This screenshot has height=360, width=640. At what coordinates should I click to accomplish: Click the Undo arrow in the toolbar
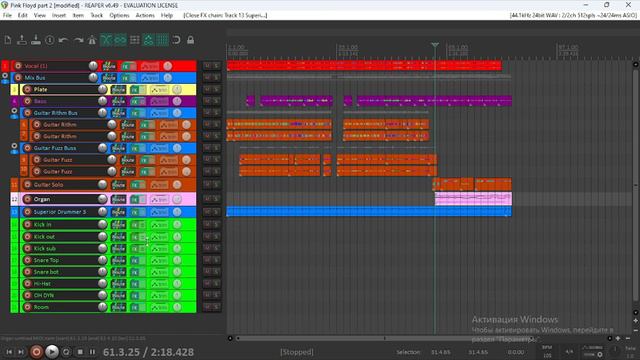tap(63, 40)
